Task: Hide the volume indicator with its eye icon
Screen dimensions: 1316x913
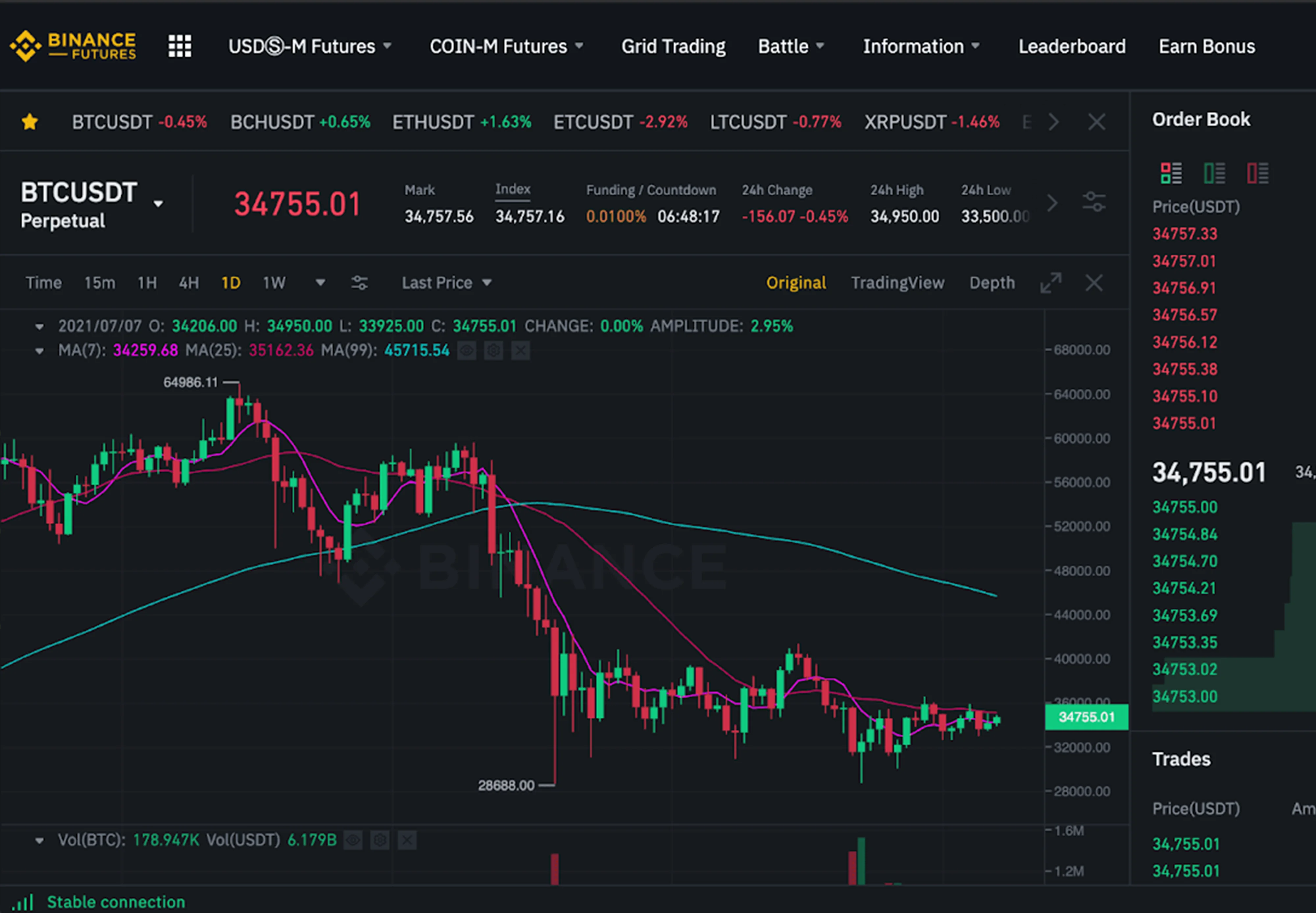Action: click(x=353, y=840)
